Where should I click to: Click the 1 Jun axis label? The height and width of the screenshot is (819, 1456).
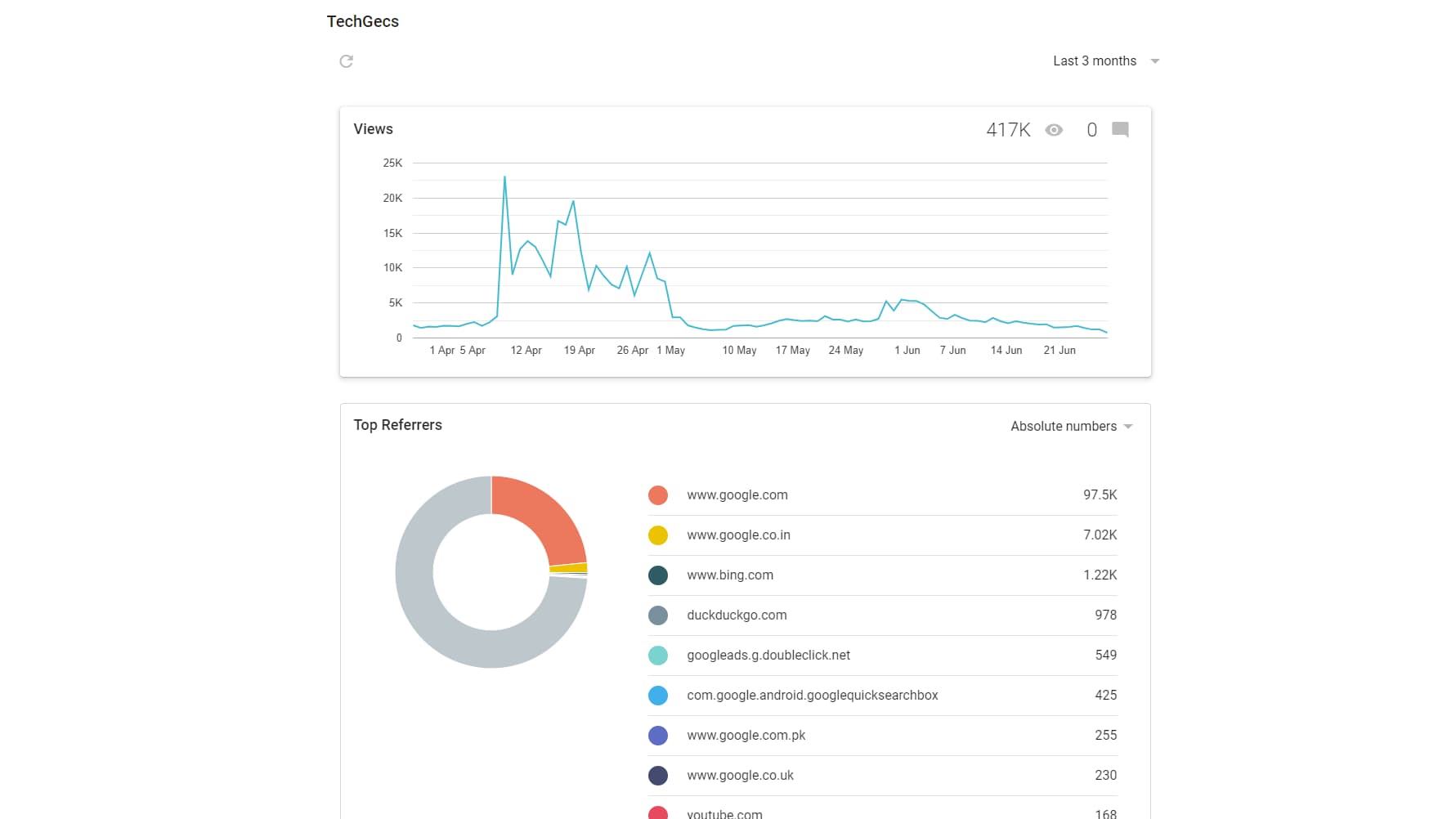pyautogui.click(x=907, y=351)
